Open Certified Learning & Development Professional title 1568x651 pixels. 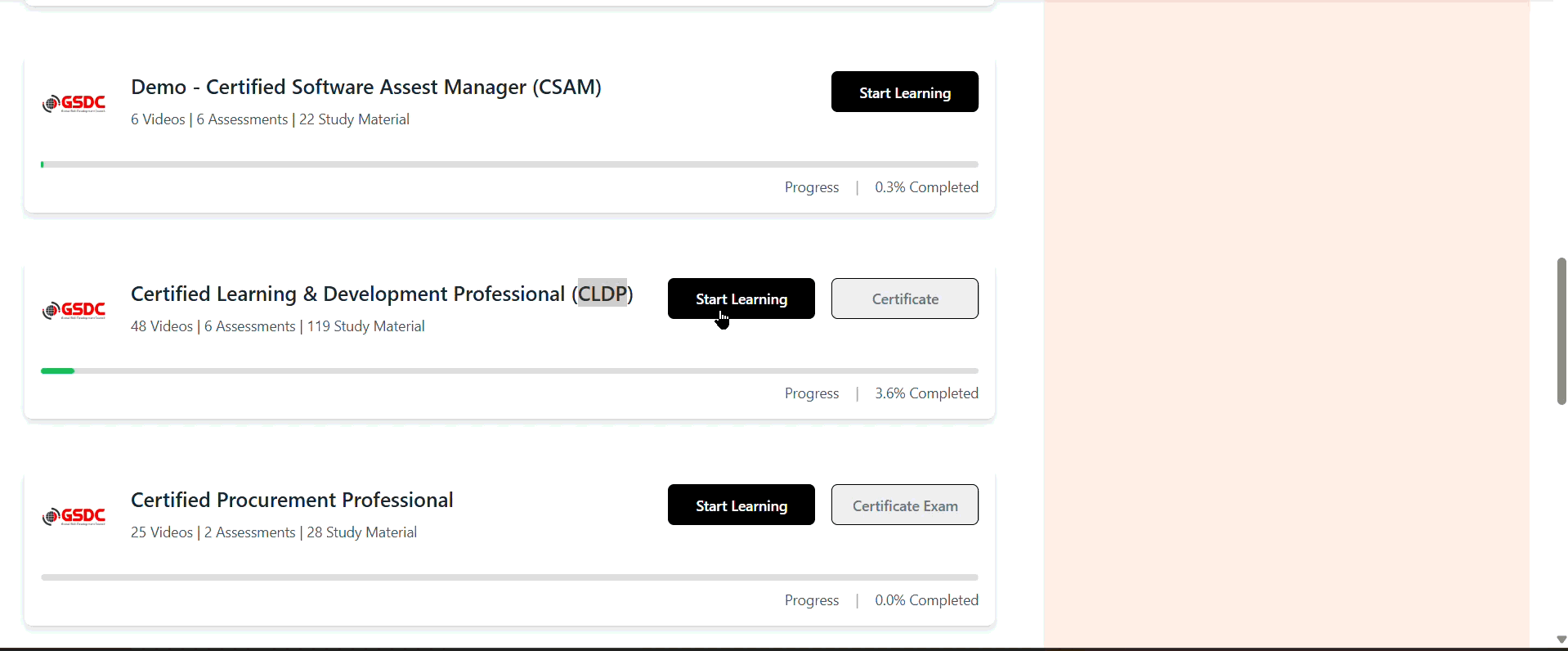coord(382,294)
